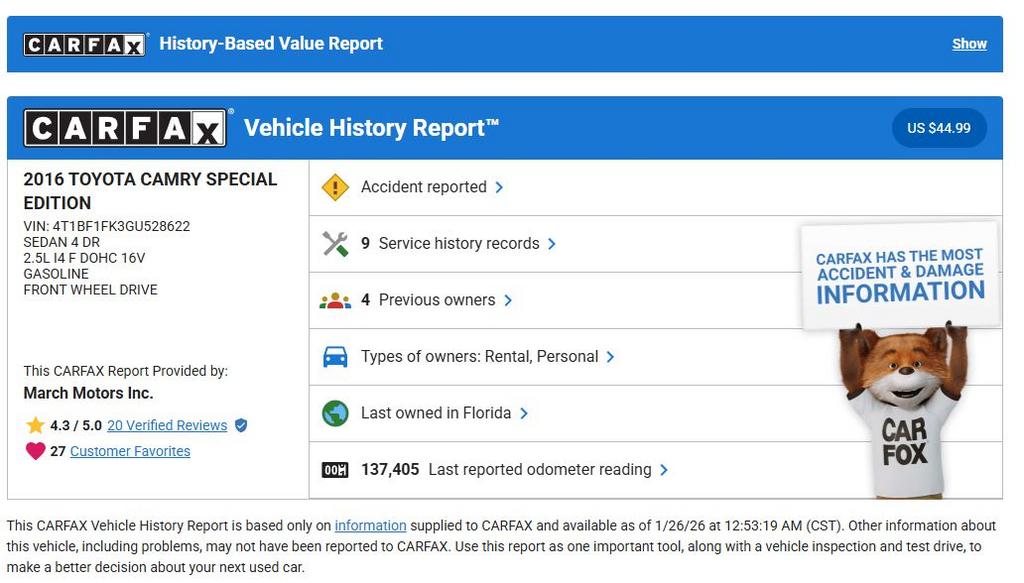Screen dimensions: 1024x583
Task: Click the verified shield badge icon
Action: click(x=241, y=426)
